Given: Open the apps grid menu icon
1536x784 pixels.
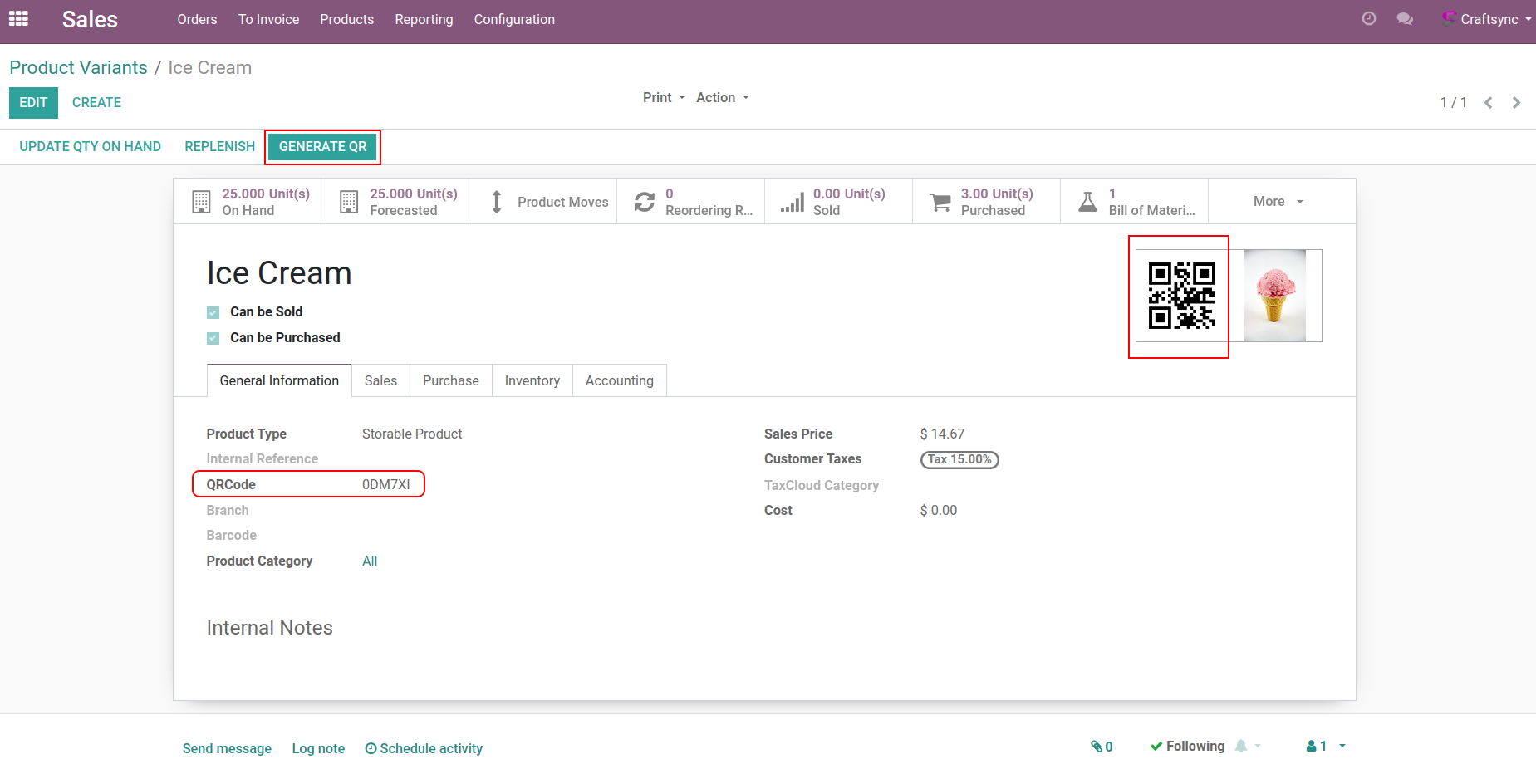Looking at the screenshot, I should pos(18,19).
